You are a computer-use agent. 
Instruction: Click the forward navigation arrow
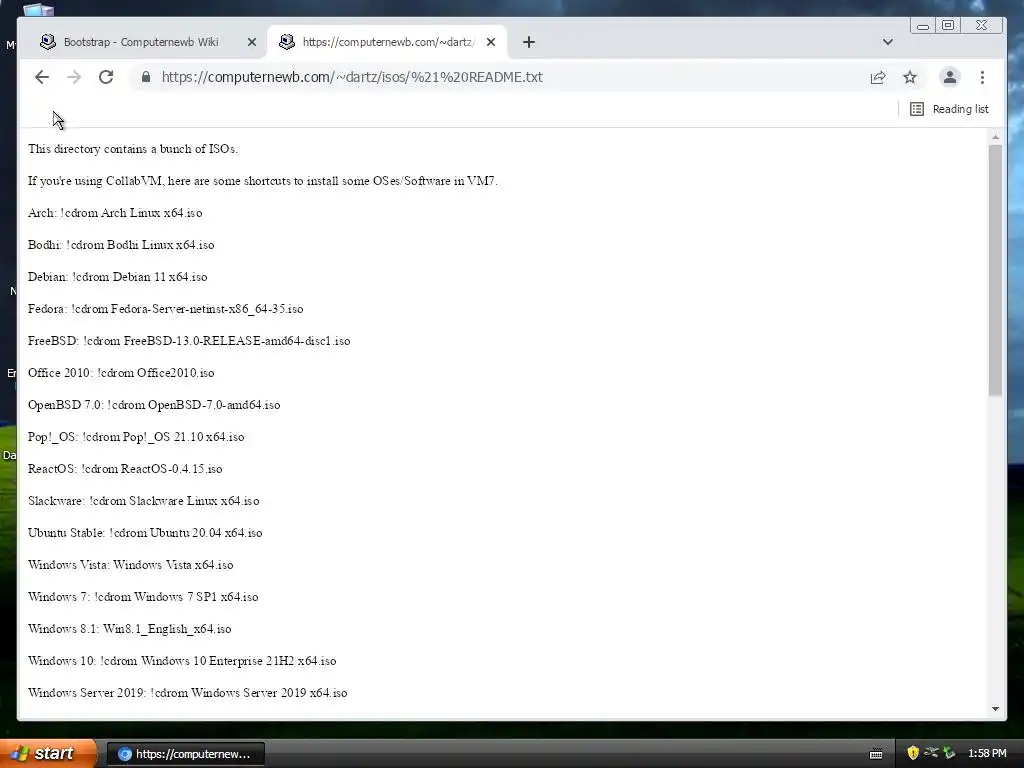(x=74, y=77)
